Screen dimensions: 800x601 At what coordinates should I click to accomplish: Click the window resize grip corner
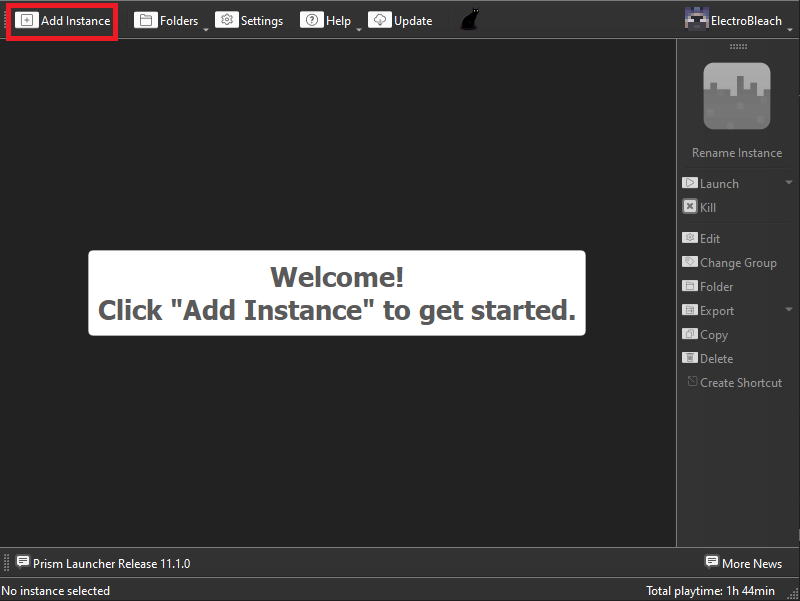coord(794,594)
